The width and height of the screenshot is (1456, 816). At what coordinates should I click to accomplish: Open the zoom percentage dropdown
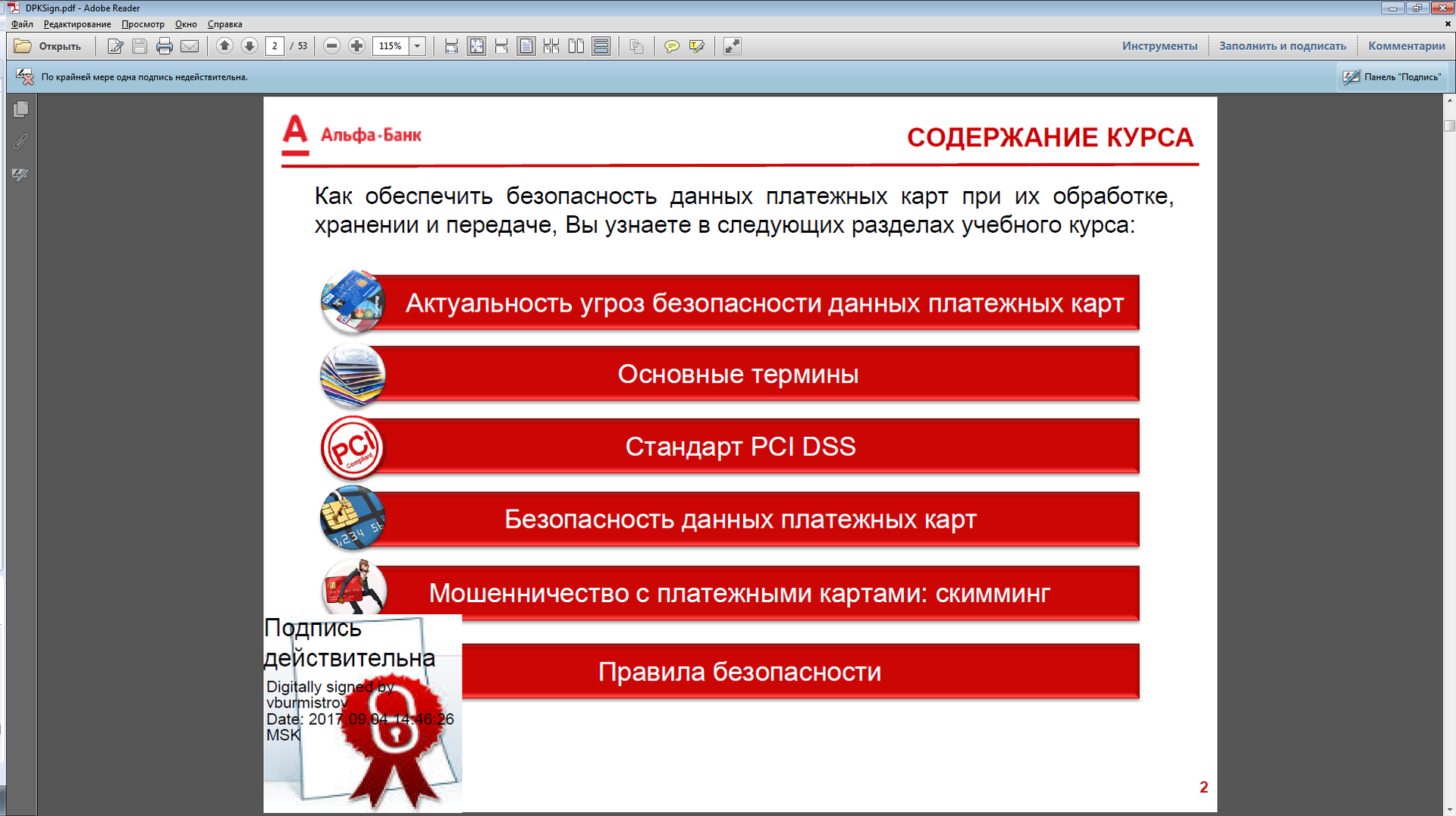pyautogui.click(x=418, y=46)
